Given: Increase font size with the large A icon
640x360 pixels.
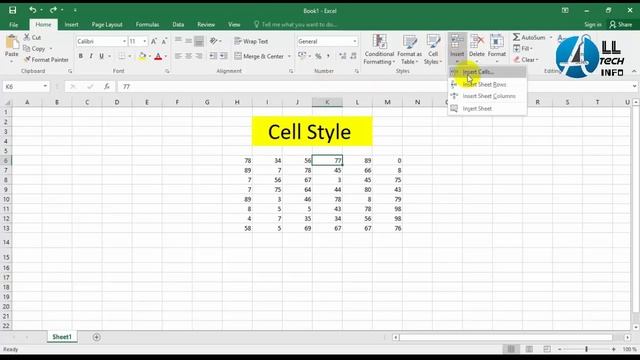Looking at the screenshot, I should [x=154, y=41].
